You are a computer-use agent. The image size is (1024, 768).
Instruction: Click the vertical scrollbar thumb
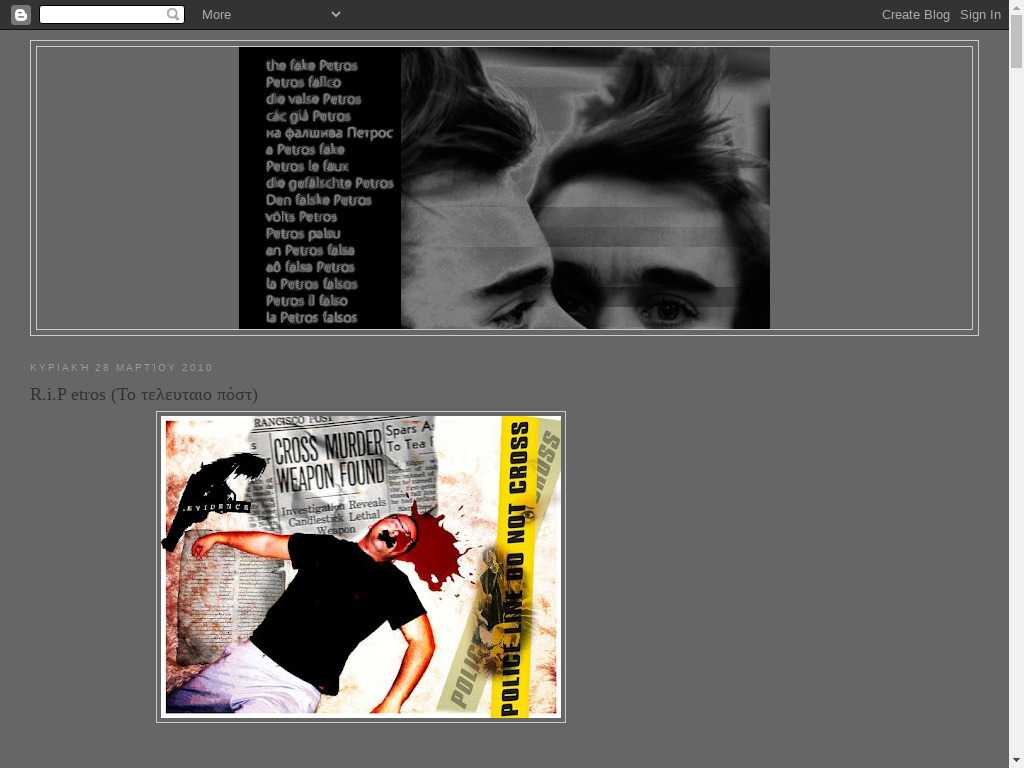[1016, 40]
